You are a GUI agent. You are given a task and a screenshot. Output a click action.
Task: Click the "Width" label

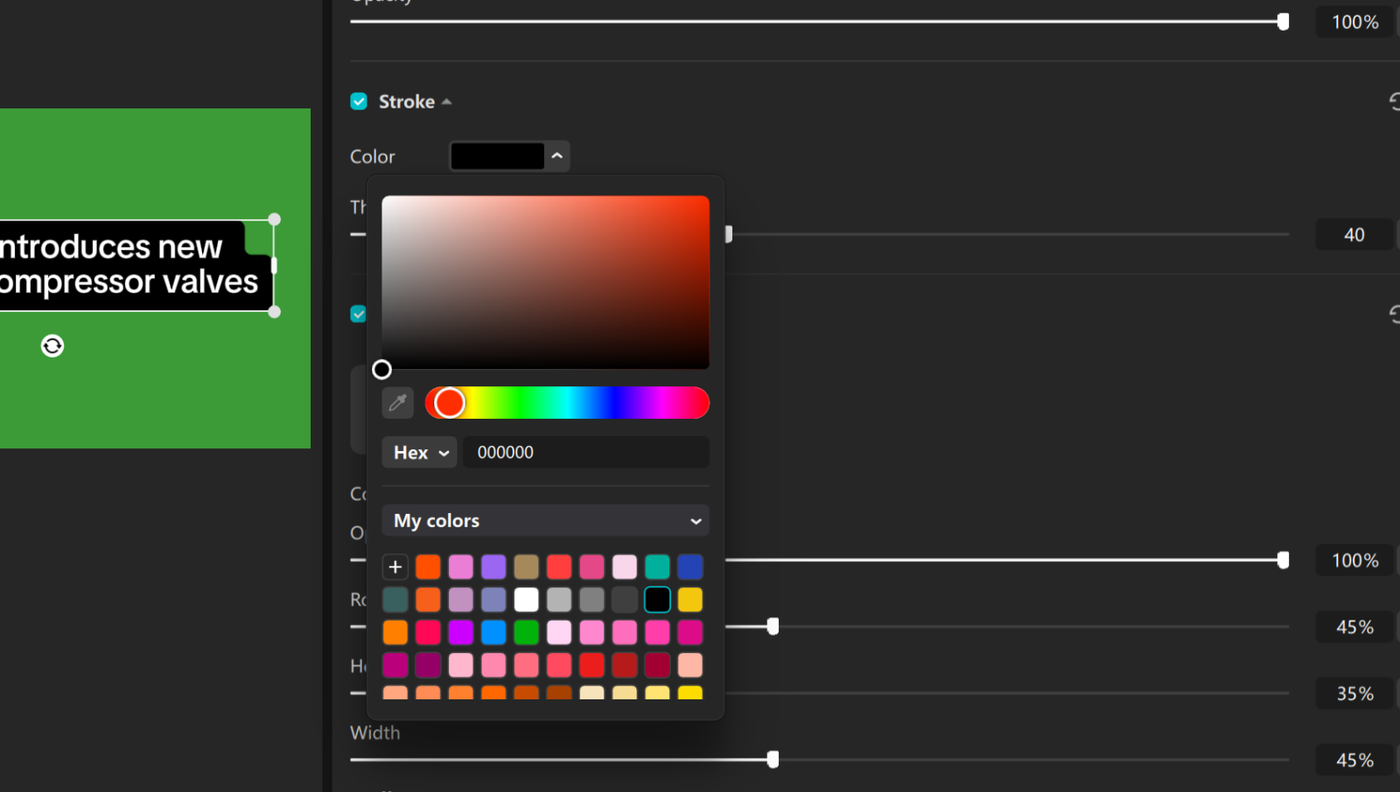click(x=375, y=733)
